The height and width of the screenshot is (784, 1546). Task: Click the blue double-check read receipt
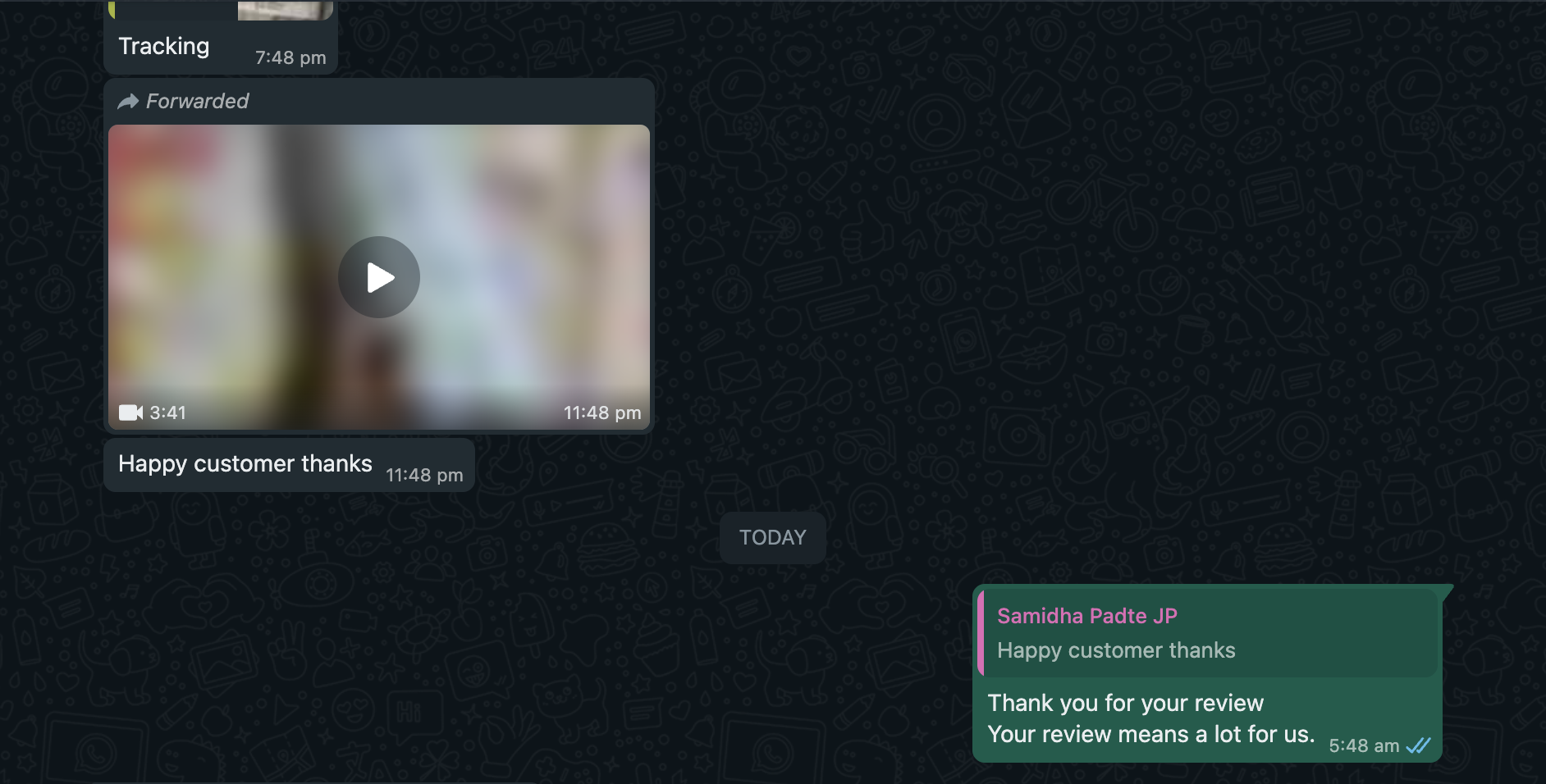pos(1418,745)
